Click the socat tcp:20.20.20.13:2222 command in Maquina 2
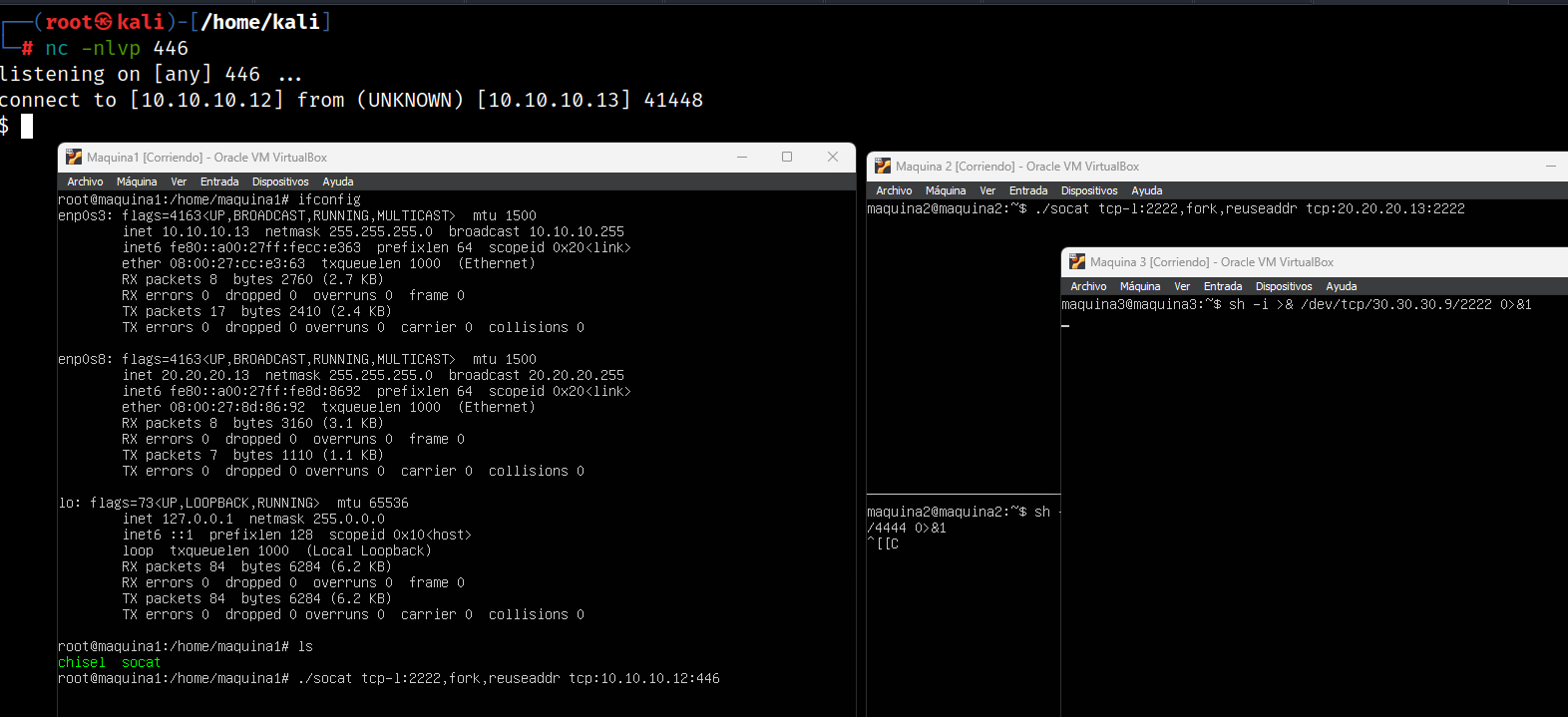 tap(1250, 208)
